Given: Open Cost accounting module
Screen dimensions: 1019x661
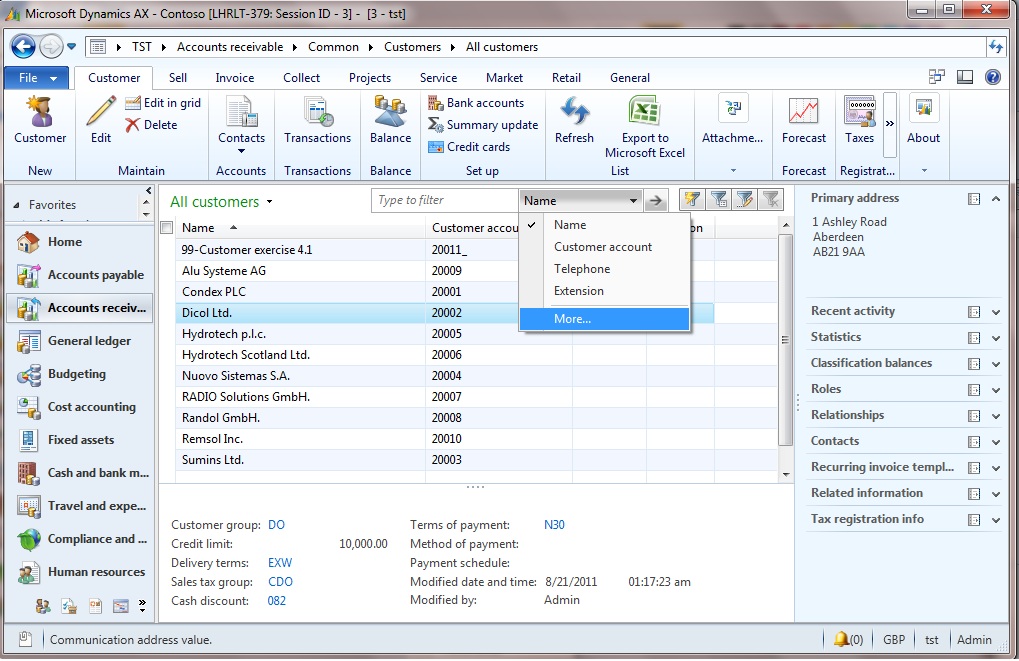Looking at the screenshot, I should point(81,407).
